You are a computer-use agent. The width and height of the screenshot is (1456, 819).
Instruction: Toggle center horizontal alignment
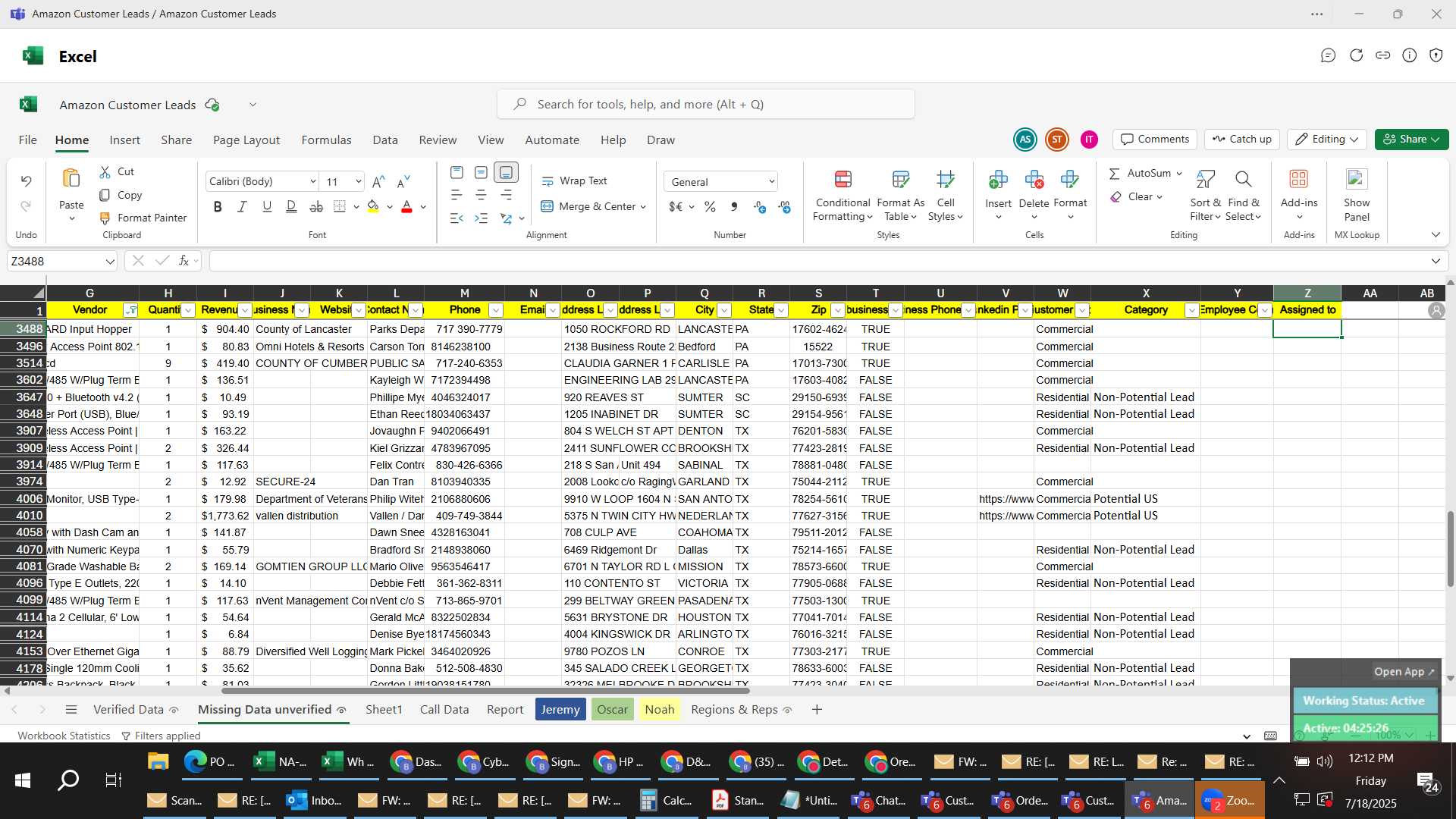pyautogui.click(x=481, y=196)
